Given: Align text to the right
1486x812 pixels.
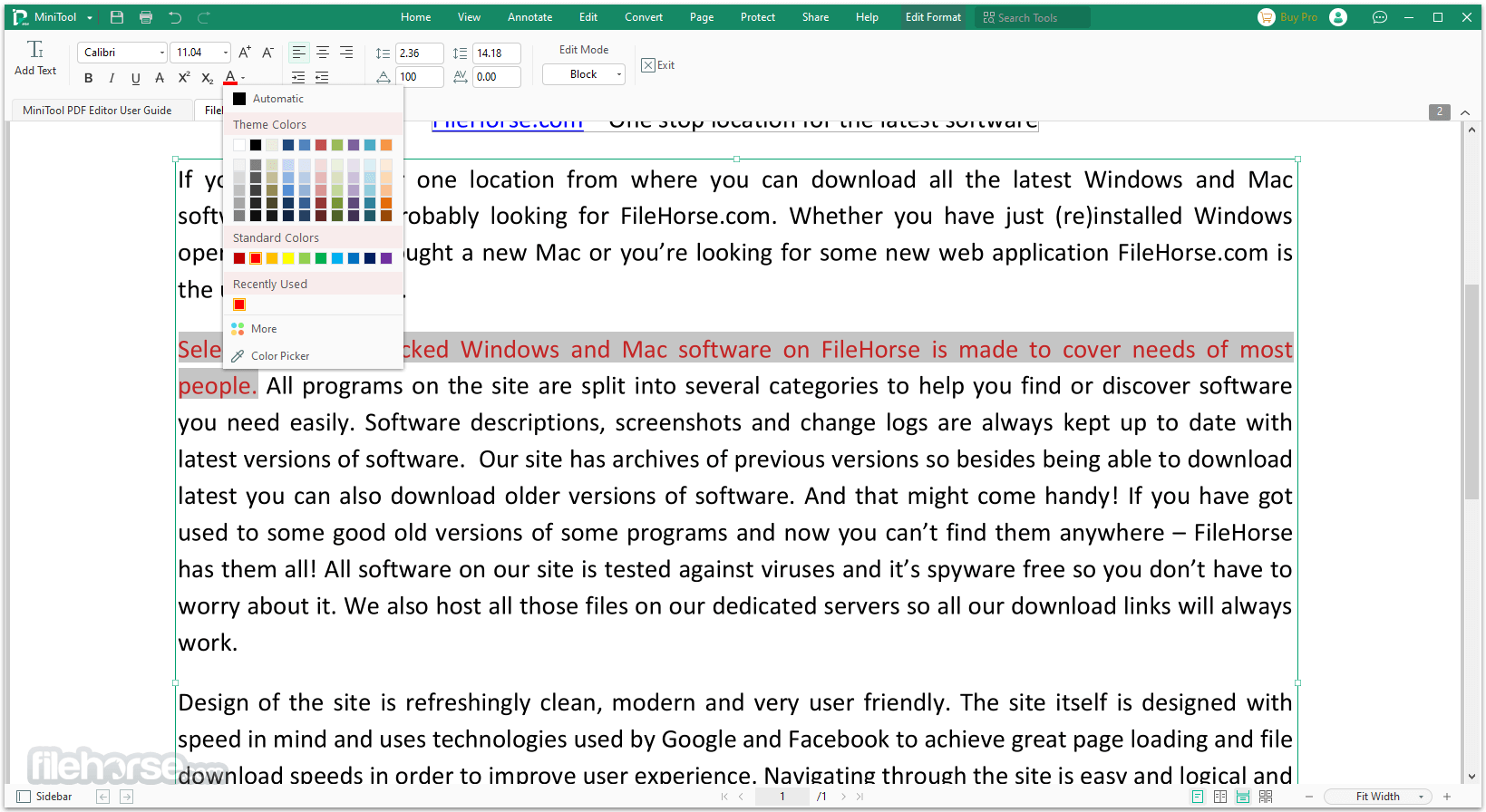Looking at the screenshot, I should pos(346,53).
